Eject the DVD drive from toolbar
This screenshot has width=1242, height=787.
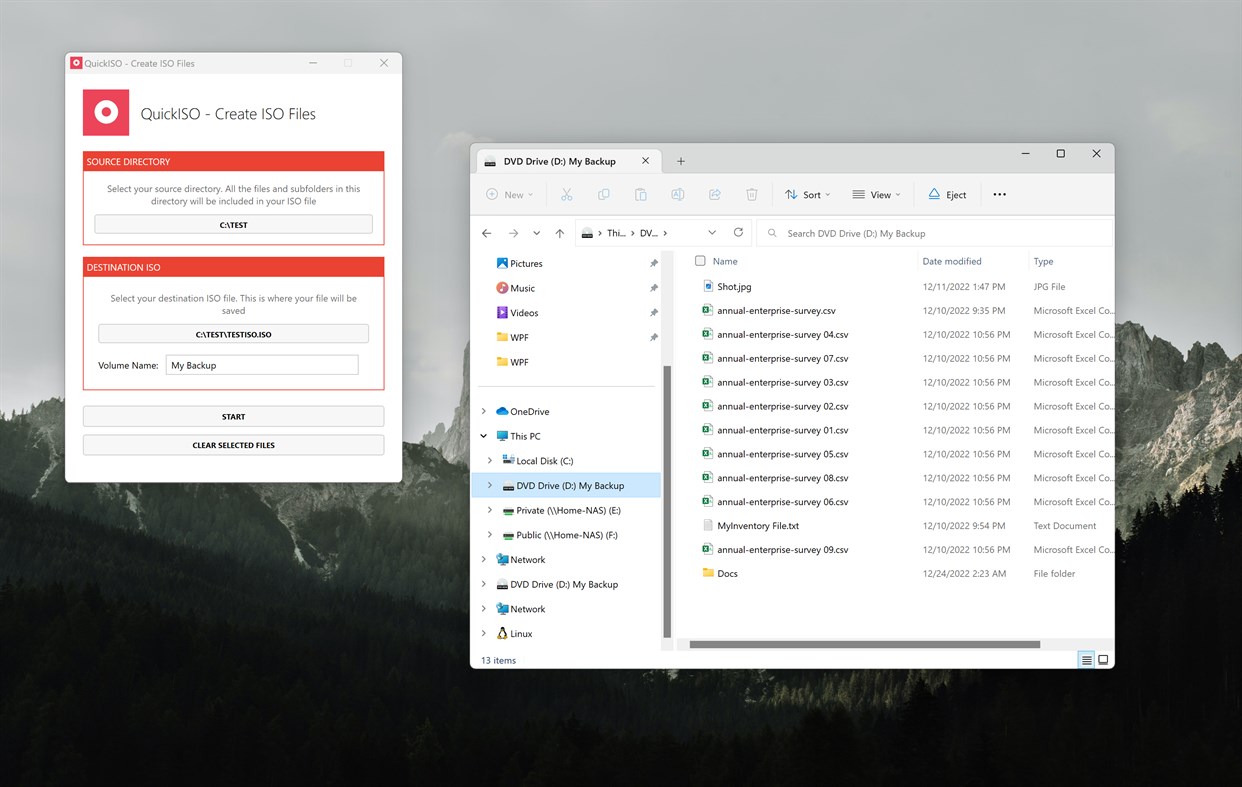(x=947, y=195)
